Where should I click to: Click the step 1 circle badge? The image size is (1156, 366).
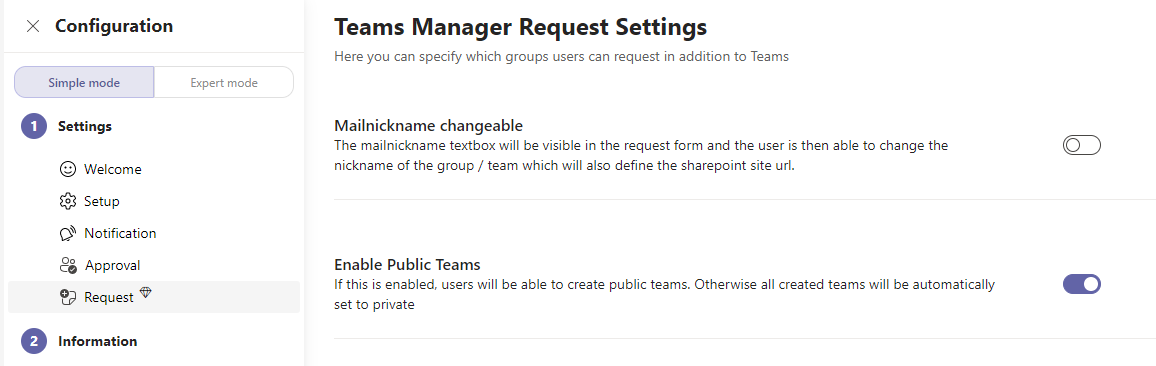coord(34,126)
